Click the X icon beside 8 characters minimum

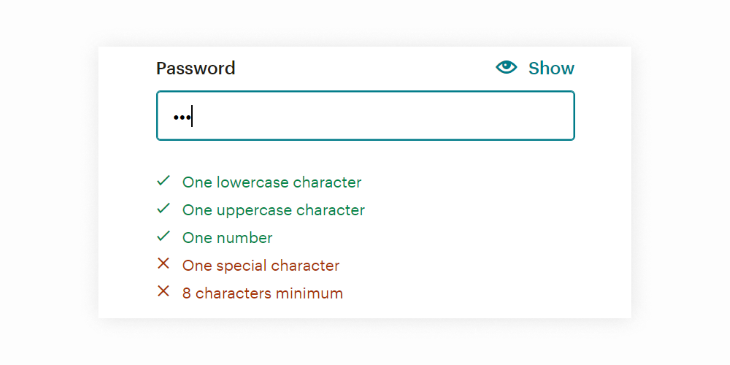(163, 292)
